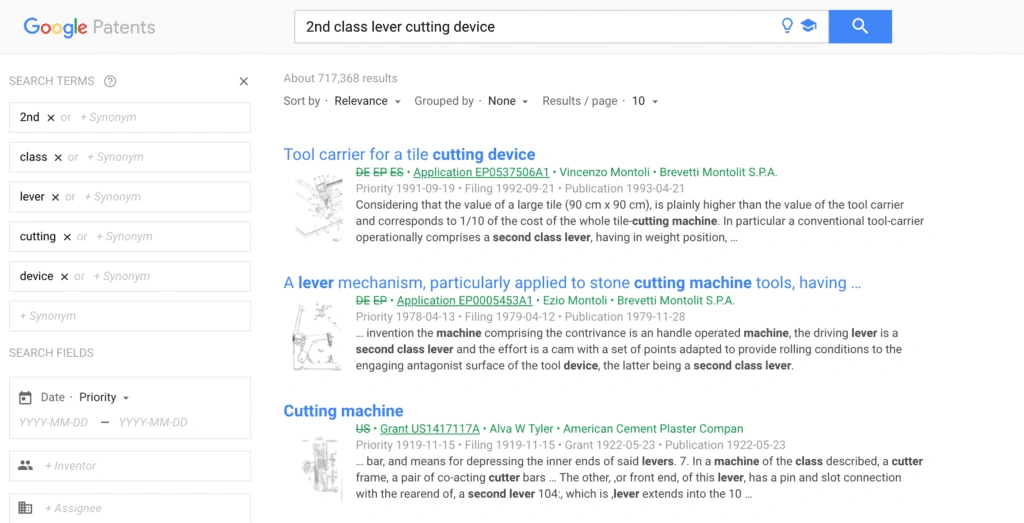Screen dimensions: 1024x523
Task: Click the blue magnifier search button
Action: pos(860,27)
